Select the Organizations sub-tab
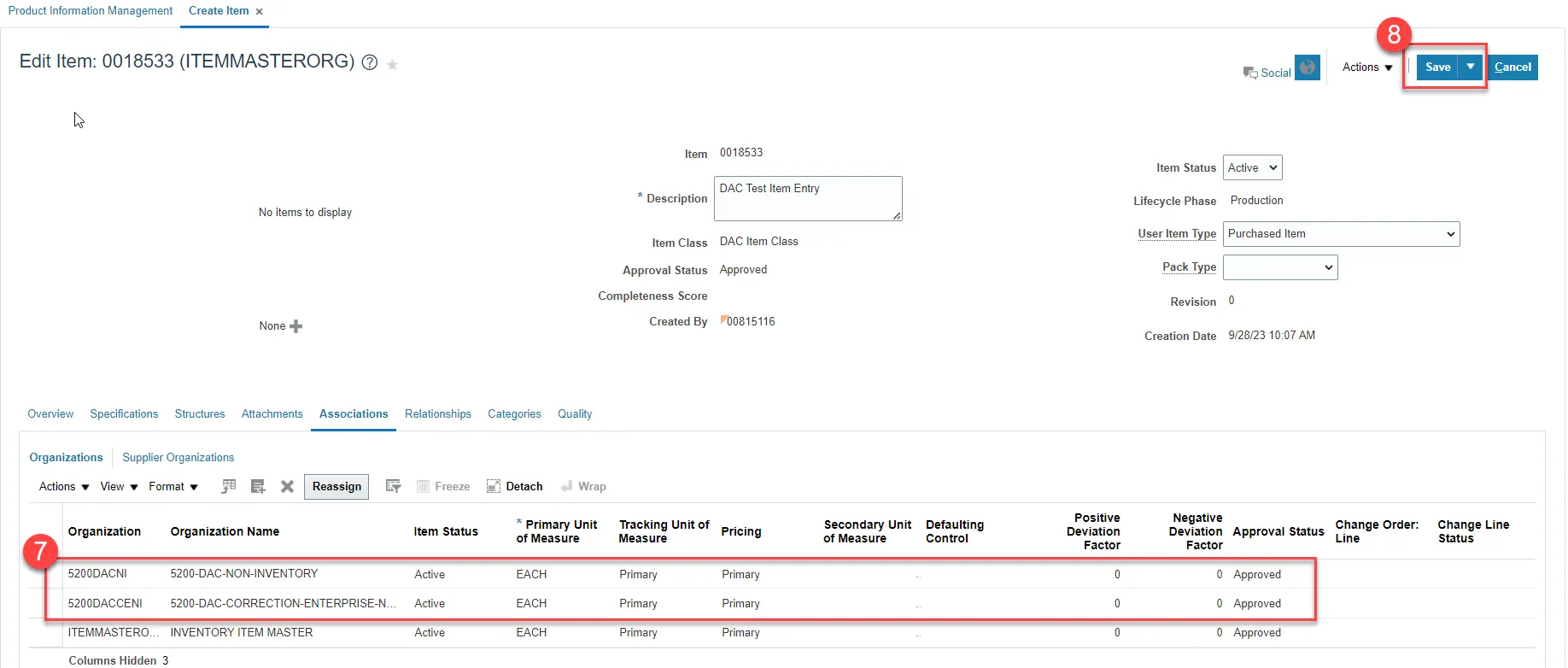1568x668 pixels. point(66,458)
